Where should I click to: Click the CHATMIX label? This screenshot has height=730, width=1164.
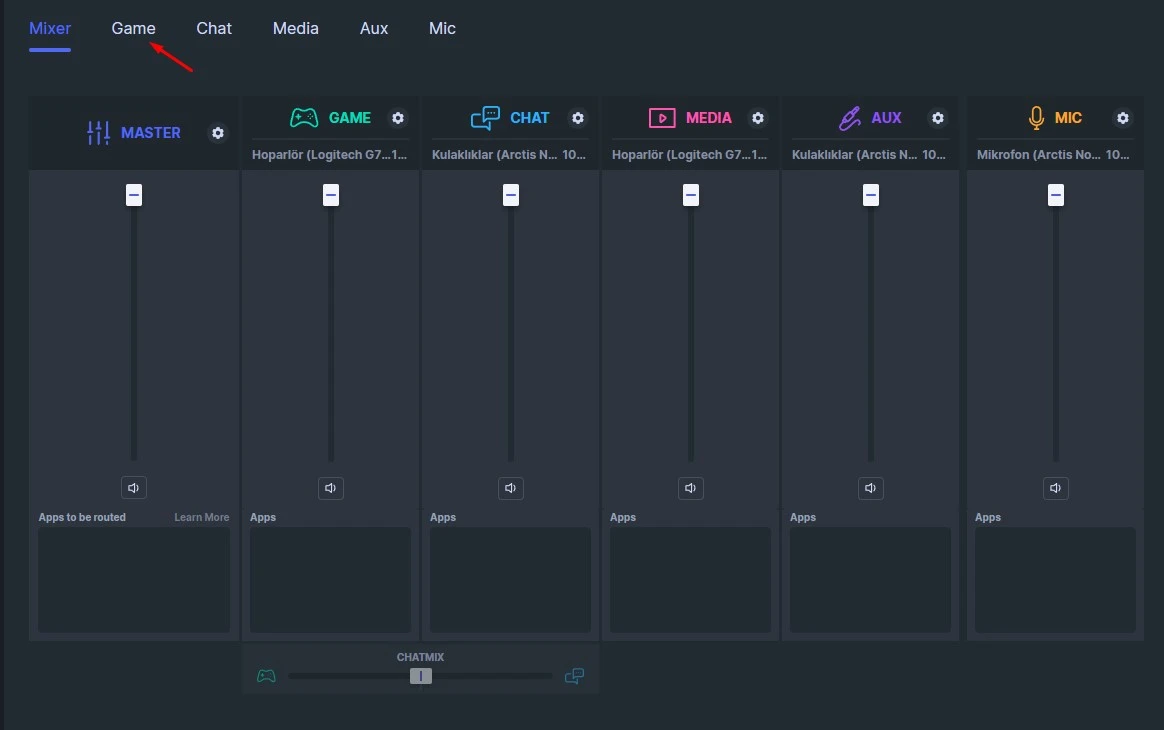420,657
